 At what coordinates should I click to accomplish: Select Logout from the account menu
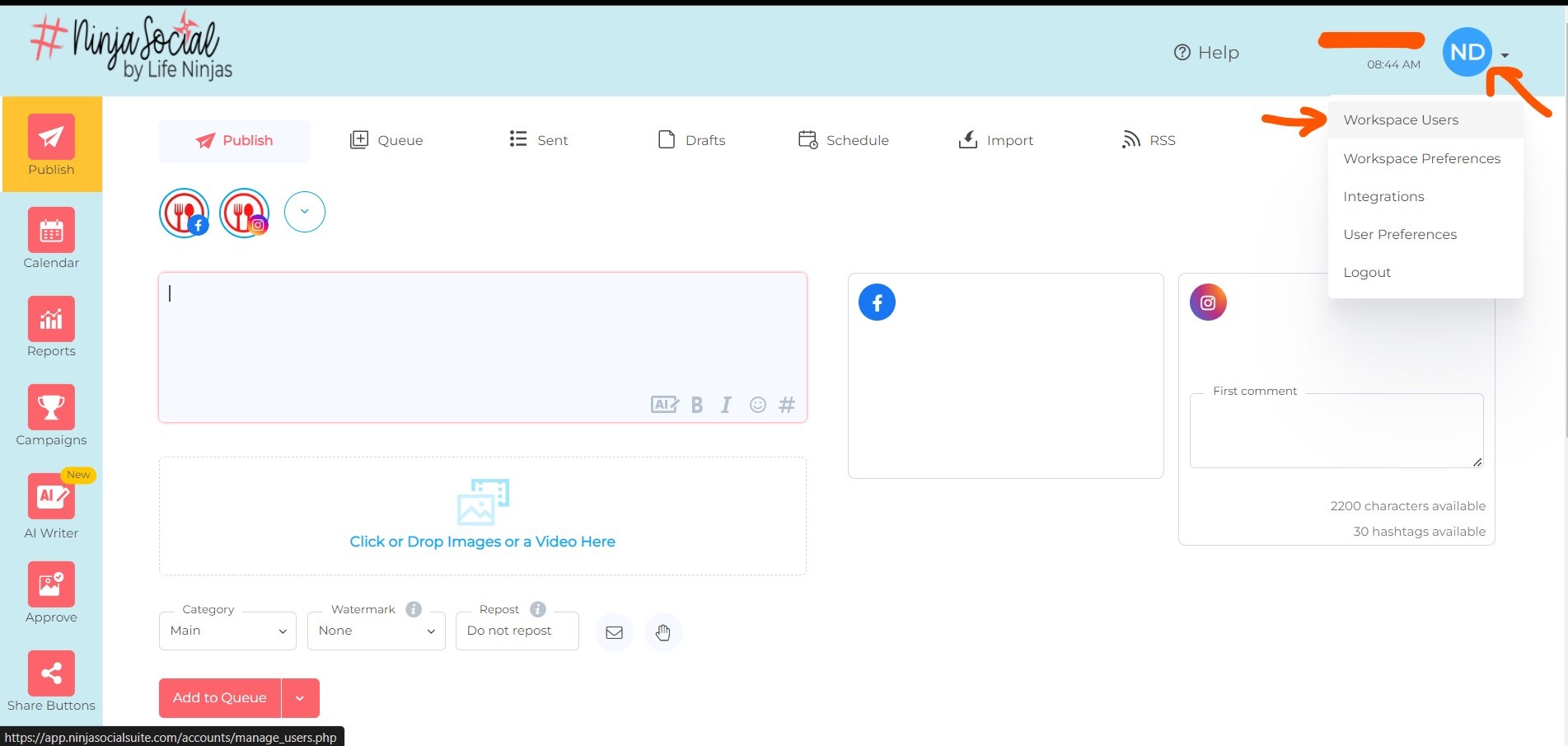click(x=1425, y=272)
